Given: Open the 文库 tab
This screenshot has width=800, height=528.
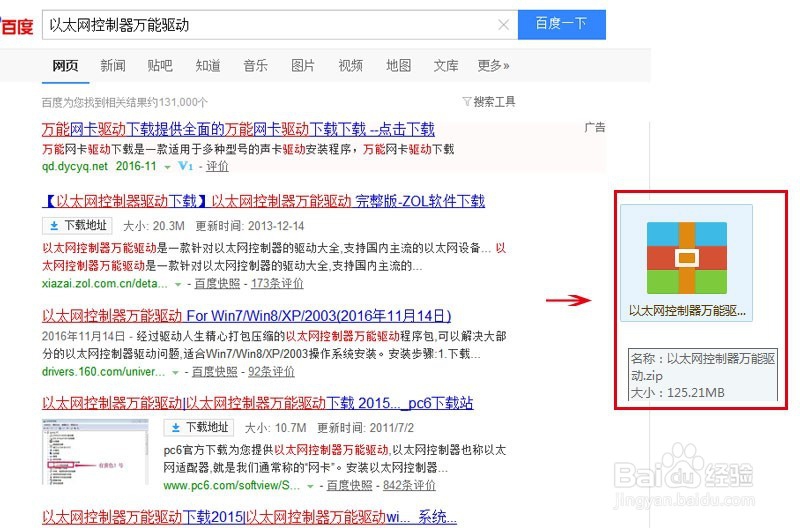Looking at the screenshot, I should [446, 65].
